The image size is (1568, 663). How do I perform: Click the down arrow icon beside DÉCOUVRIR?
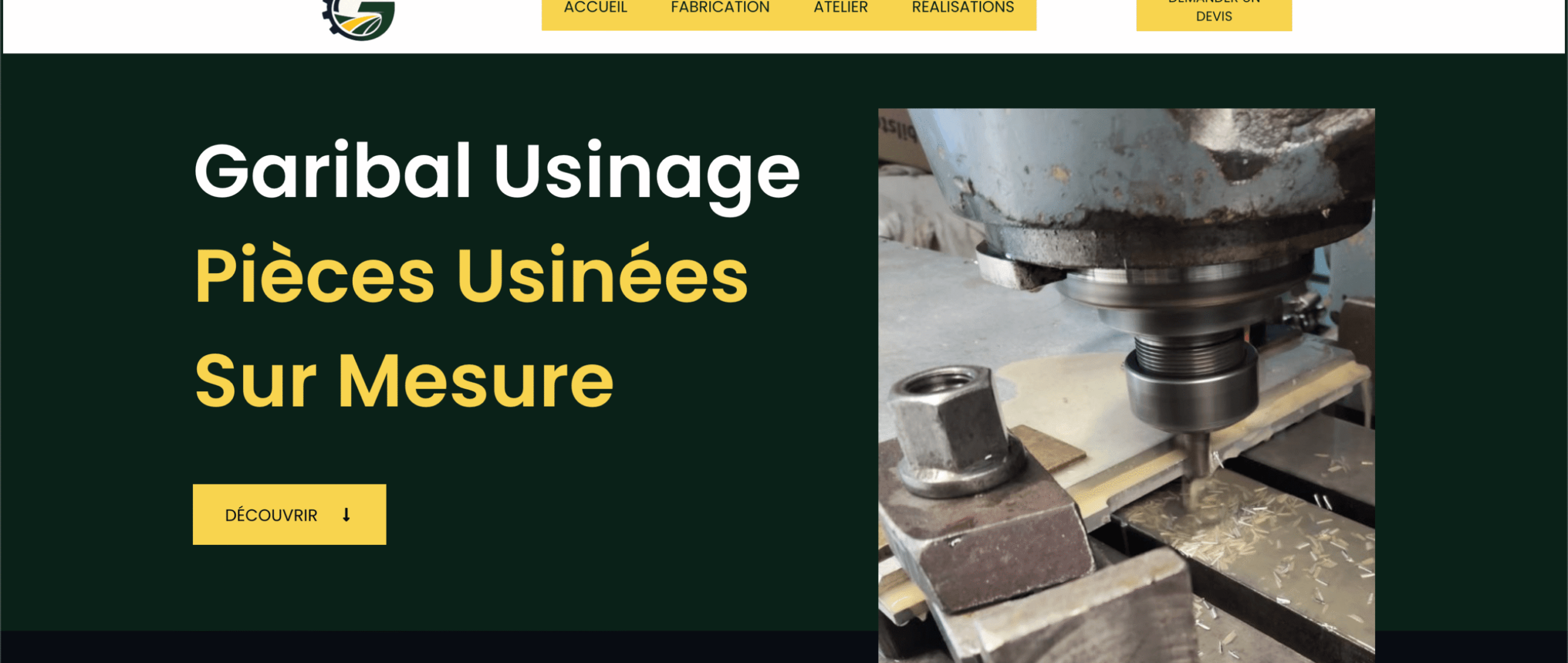click(x=346, y=515)
